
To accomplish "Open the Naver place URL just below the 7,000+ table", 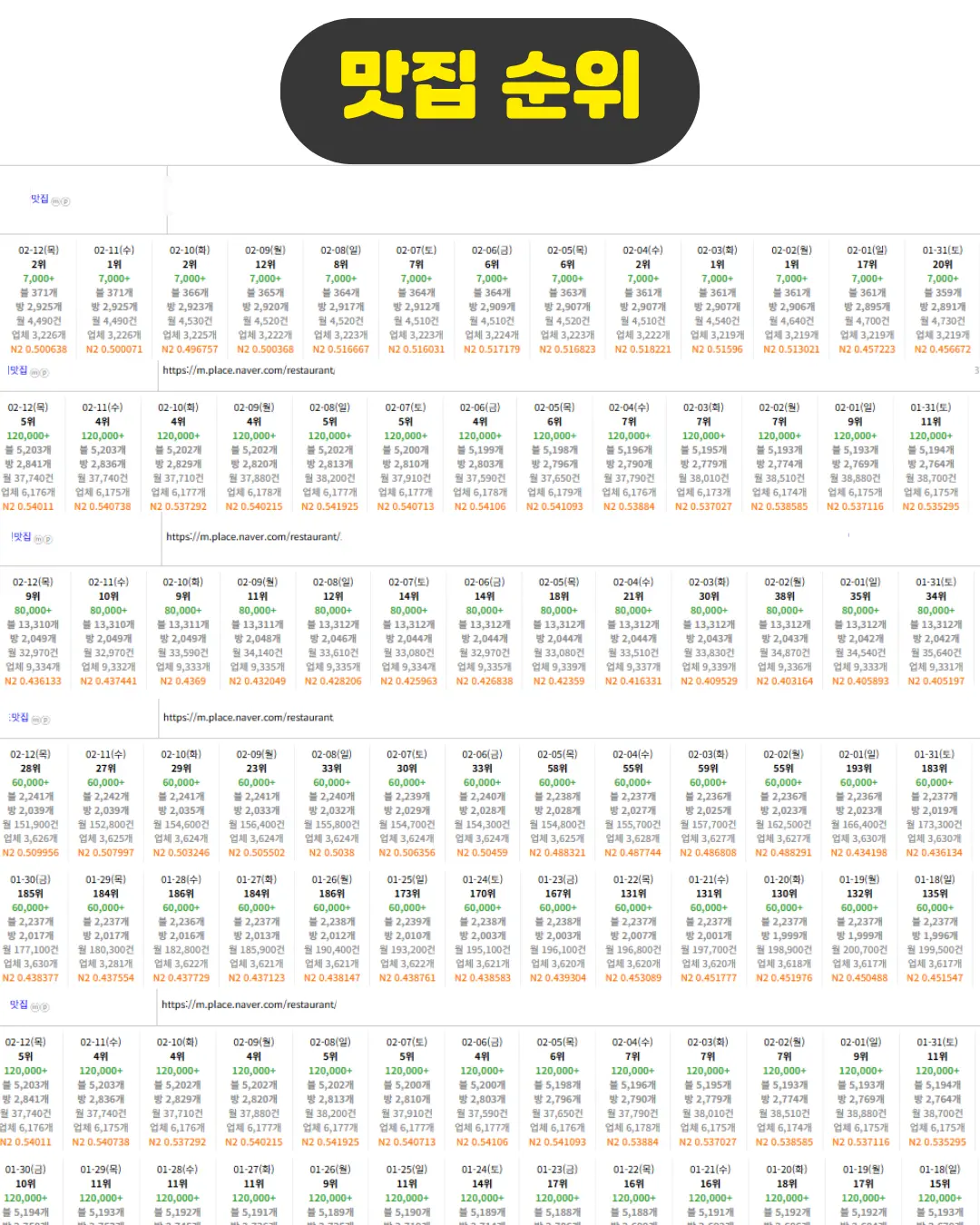I will [x=249, y=369].
